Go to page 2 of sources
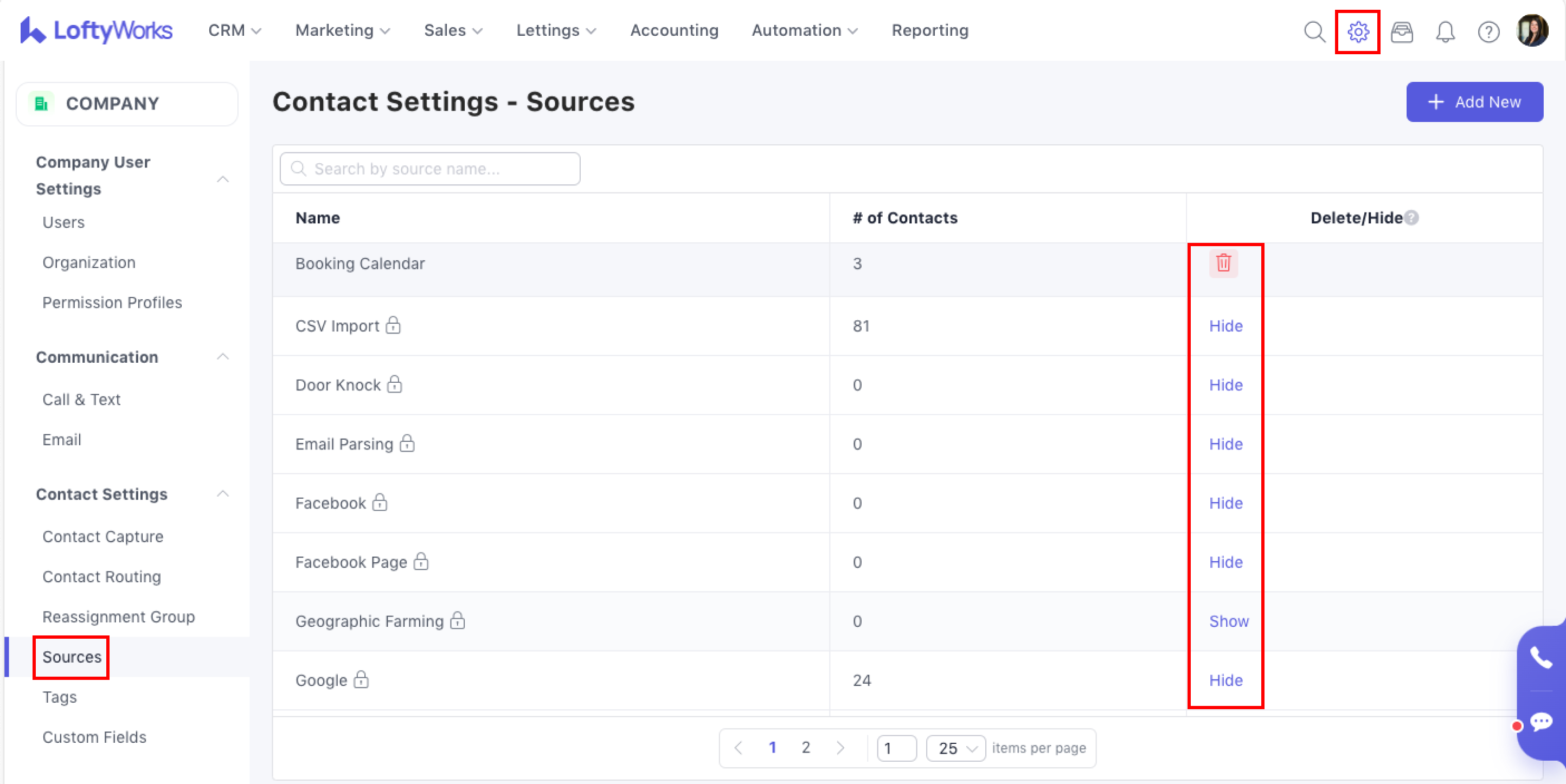 (x=805, y=748)
